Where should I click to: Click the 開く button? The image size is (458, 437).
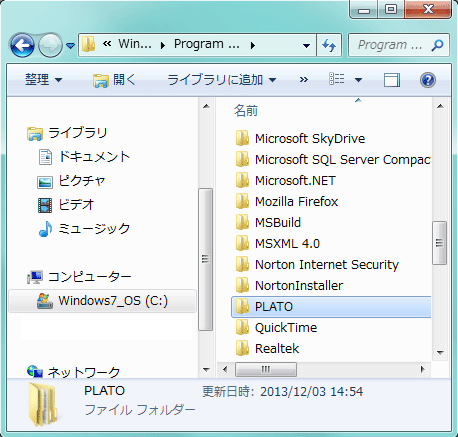[x=114, y=80]
